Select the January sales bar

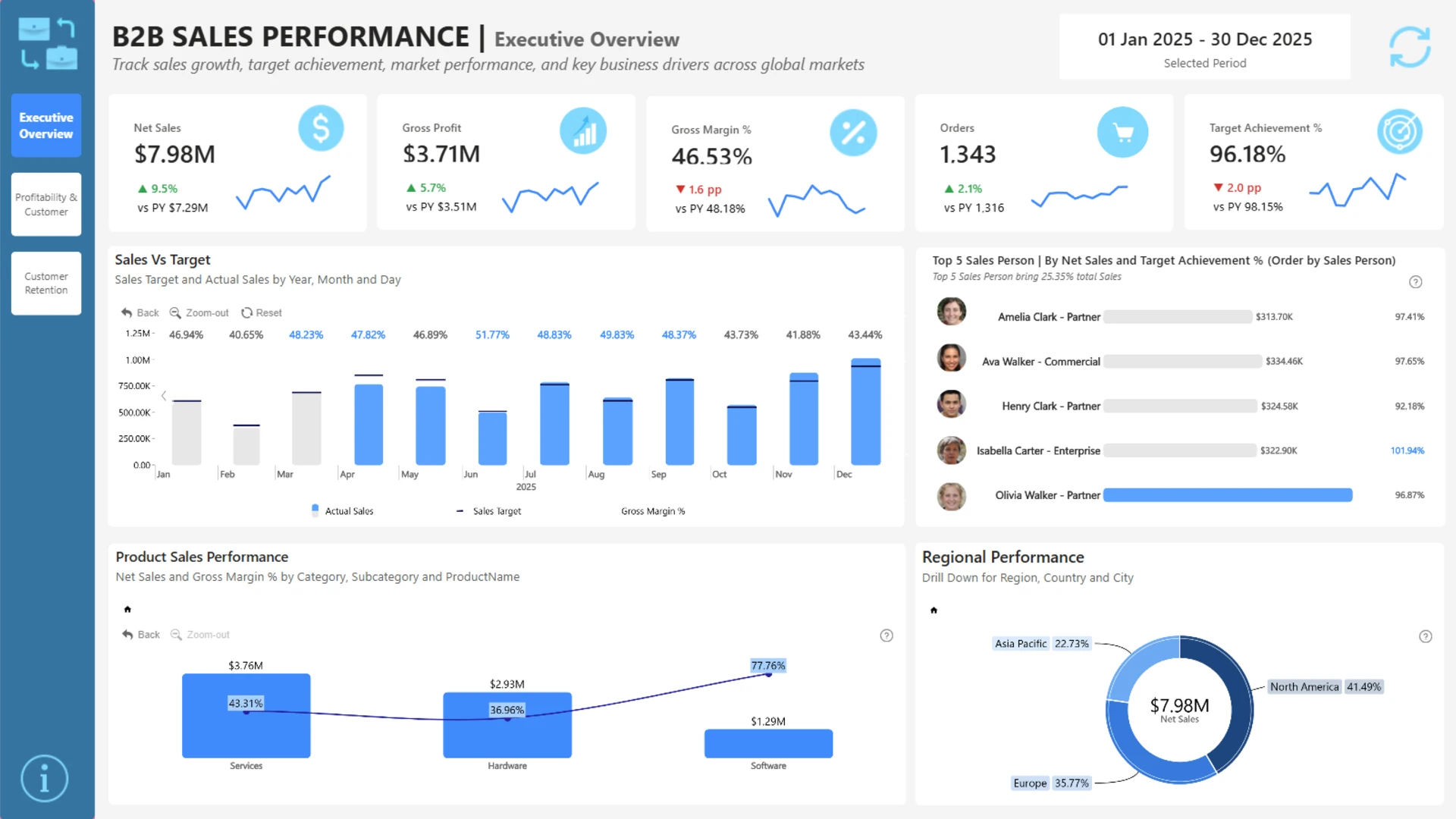tap(187, 432)
